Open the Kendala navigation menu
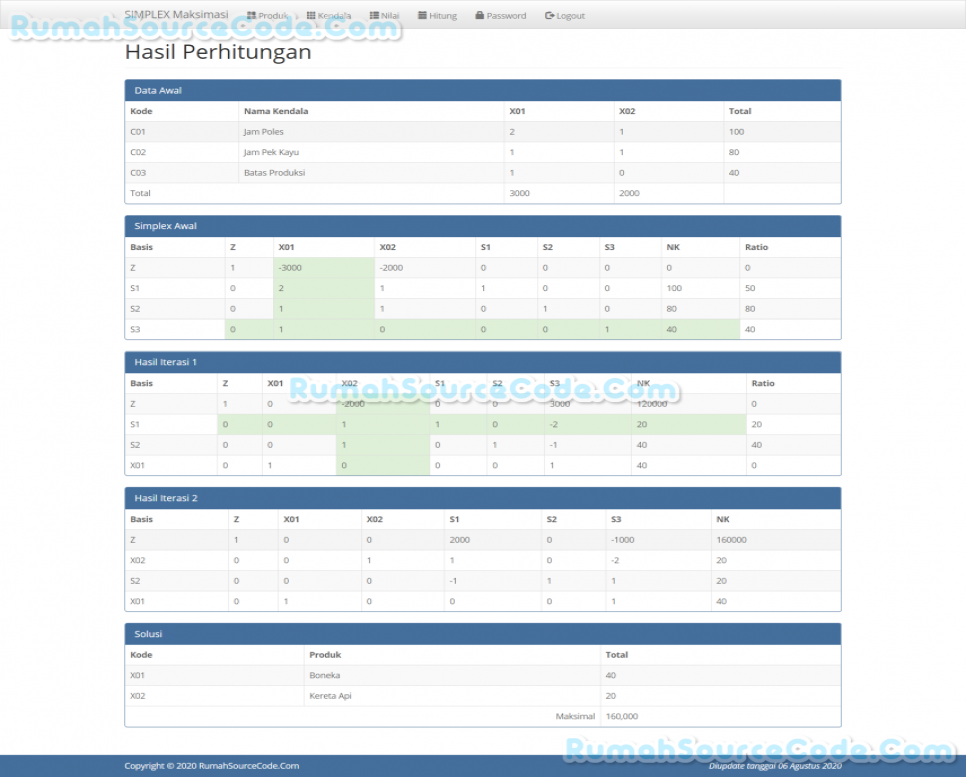 [x=325, y=15]
